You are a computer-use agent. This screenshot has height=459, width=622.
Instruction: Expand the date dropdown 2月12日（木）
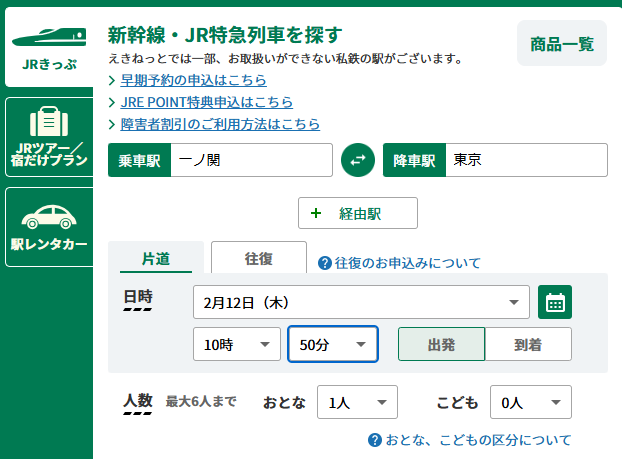361,301
